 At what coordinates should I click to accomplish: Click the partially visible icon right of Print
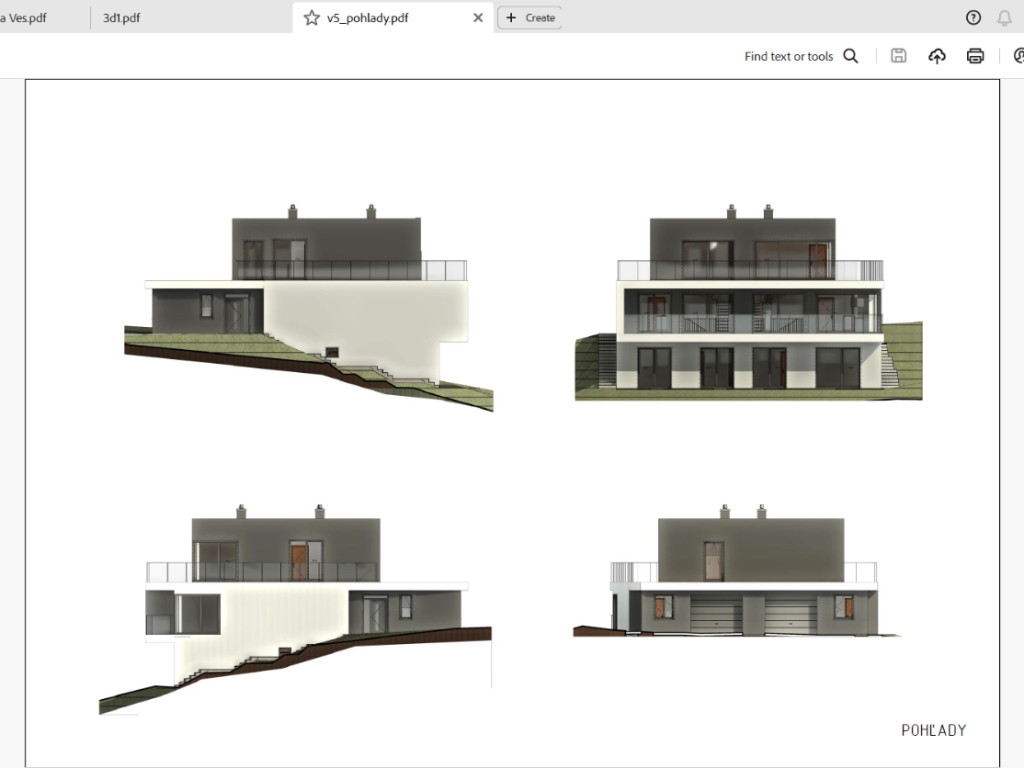[x=1017, y=56]
